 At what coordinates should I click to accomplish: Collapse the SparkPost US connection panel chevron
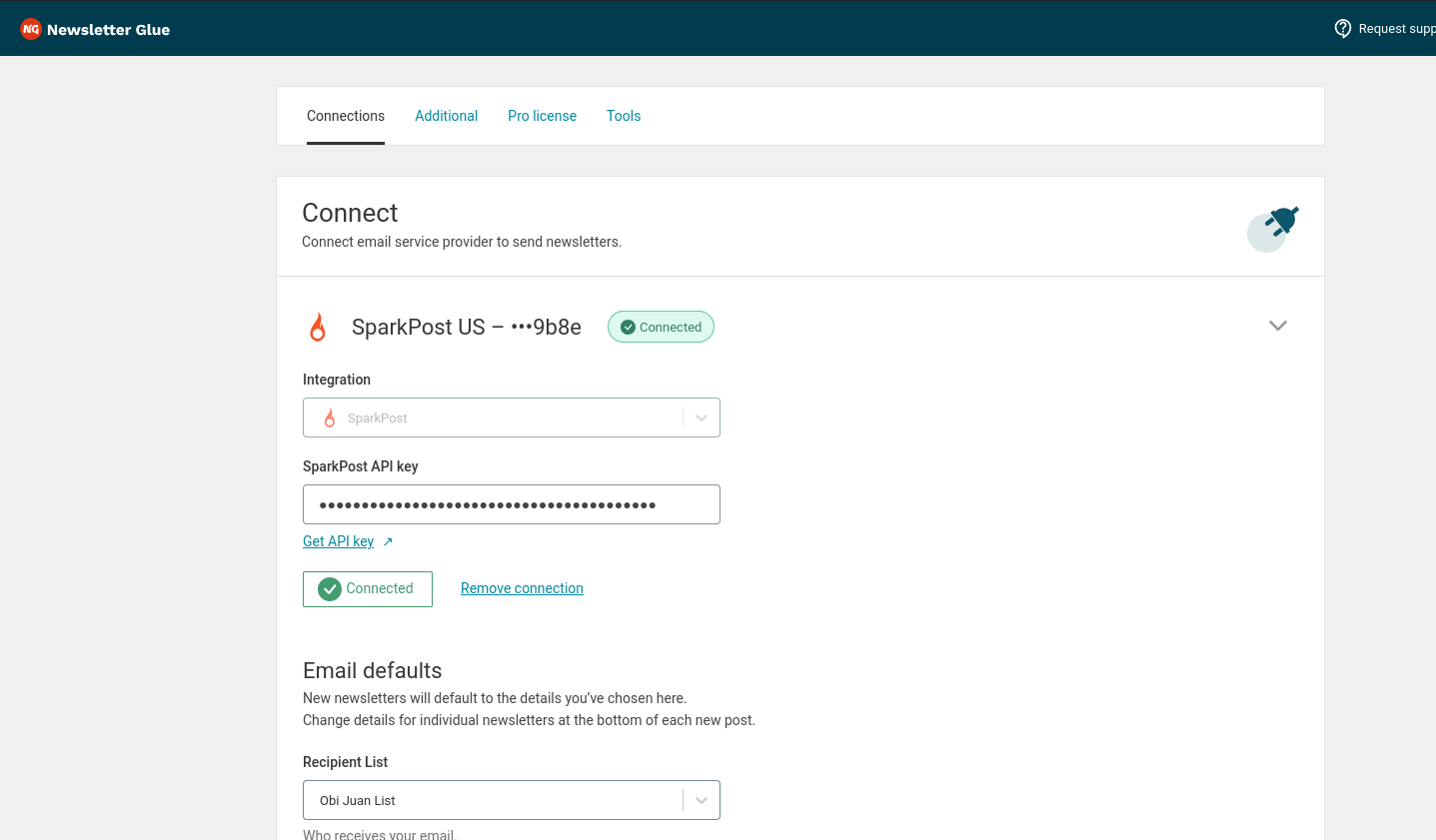(x=1277, y=326)
